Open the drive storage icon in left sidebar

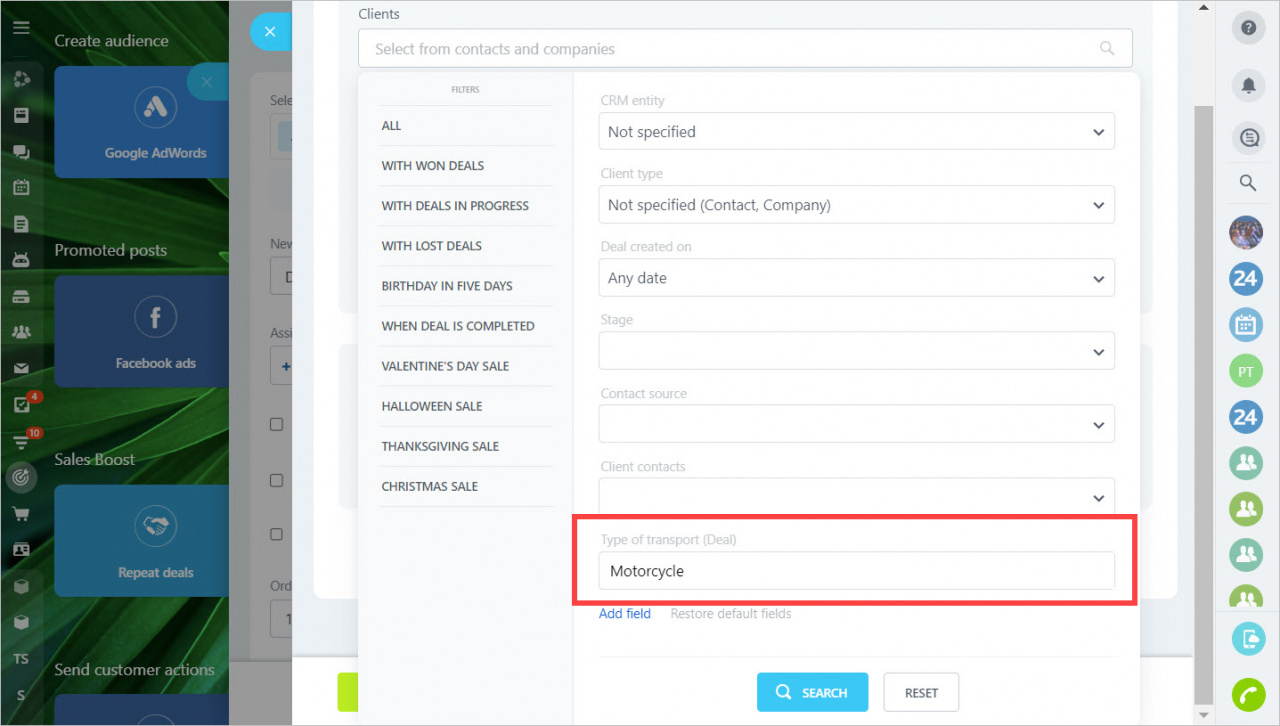click(21, 297)
